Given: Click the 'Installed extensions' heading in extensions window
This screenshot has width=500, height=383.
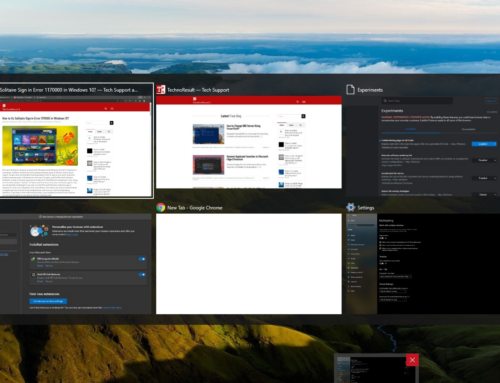Looking at the screenshot, I should 44,245.
